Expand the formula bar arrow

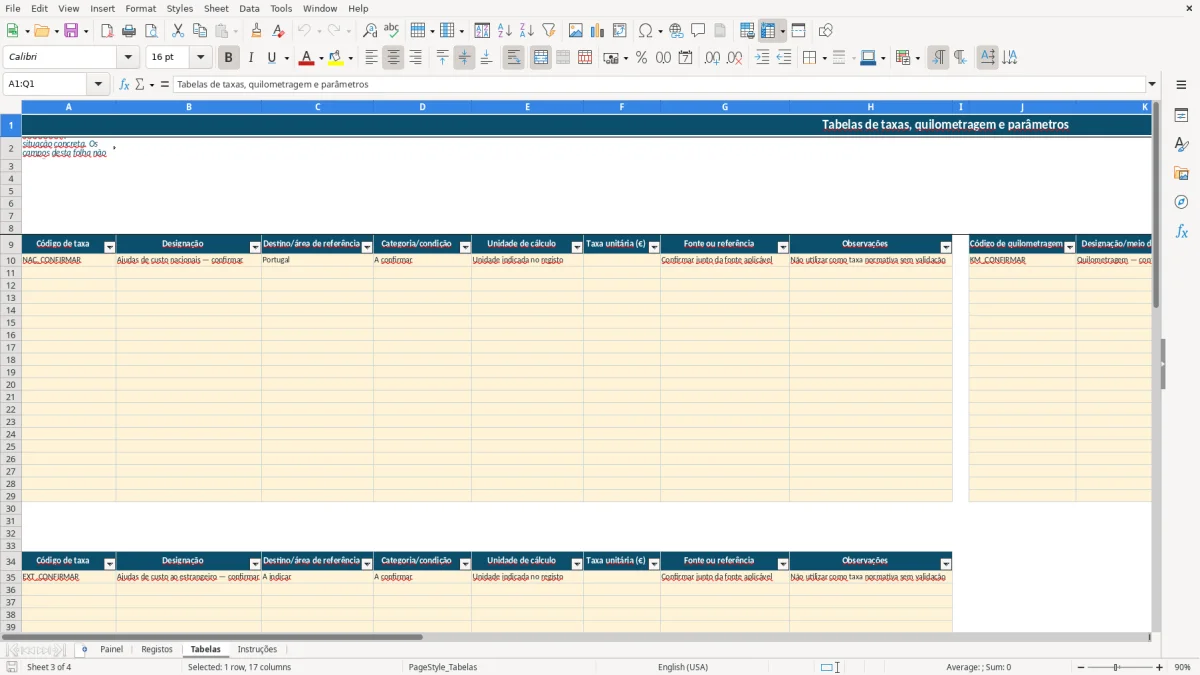click(x=1152, y=85)
